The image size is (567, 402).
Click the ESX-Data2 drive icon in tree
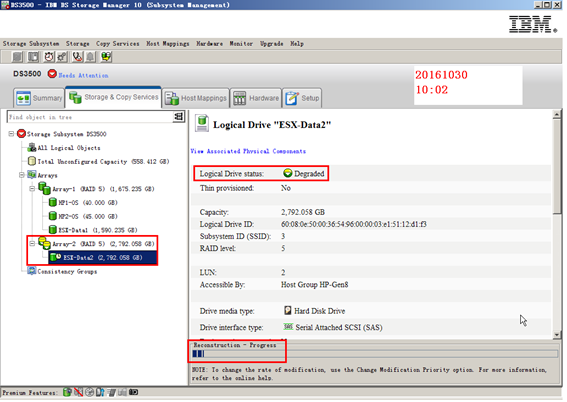click(55, 257)
